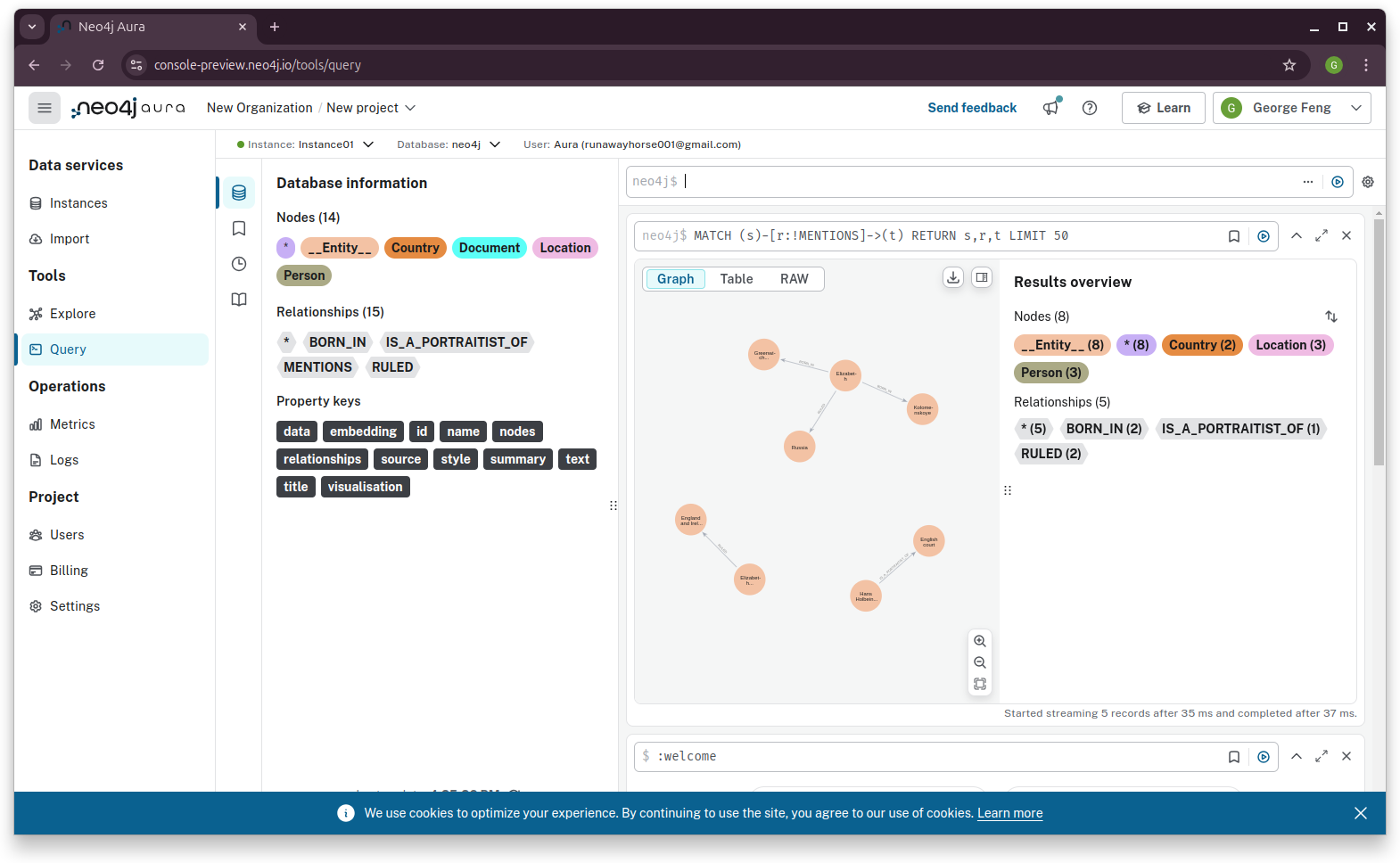Click the embedding property key
The image size is (1400, 863).
click(x=363, y=431)
